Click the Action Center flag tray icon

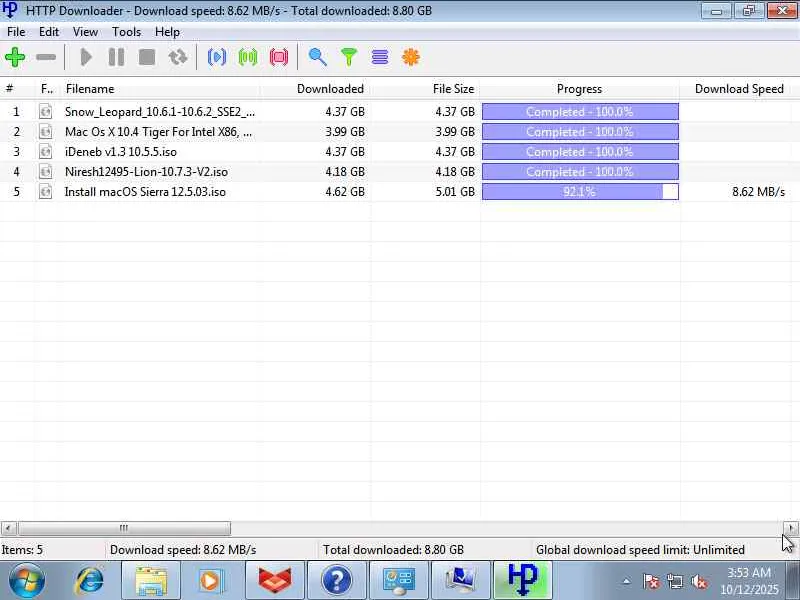[x=651, y=581]
